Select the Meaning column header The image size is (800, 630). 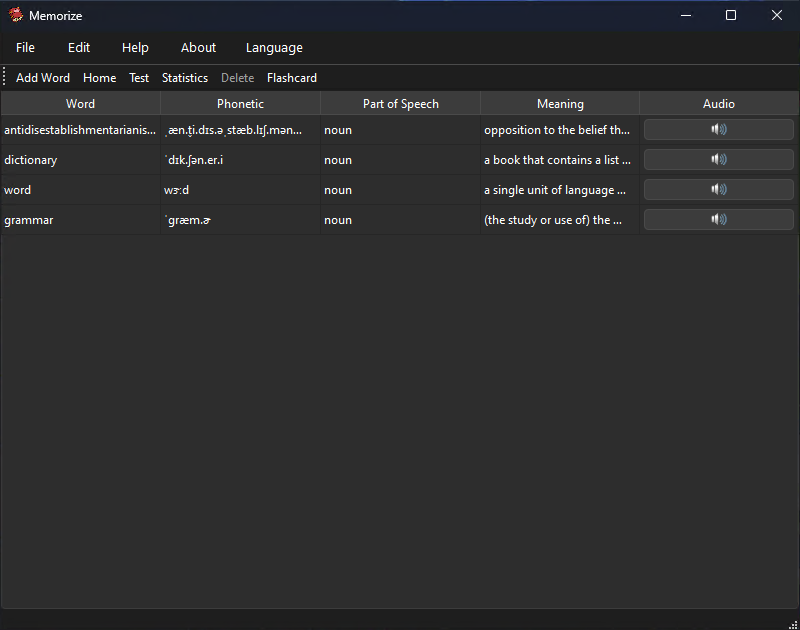point(560,104)
